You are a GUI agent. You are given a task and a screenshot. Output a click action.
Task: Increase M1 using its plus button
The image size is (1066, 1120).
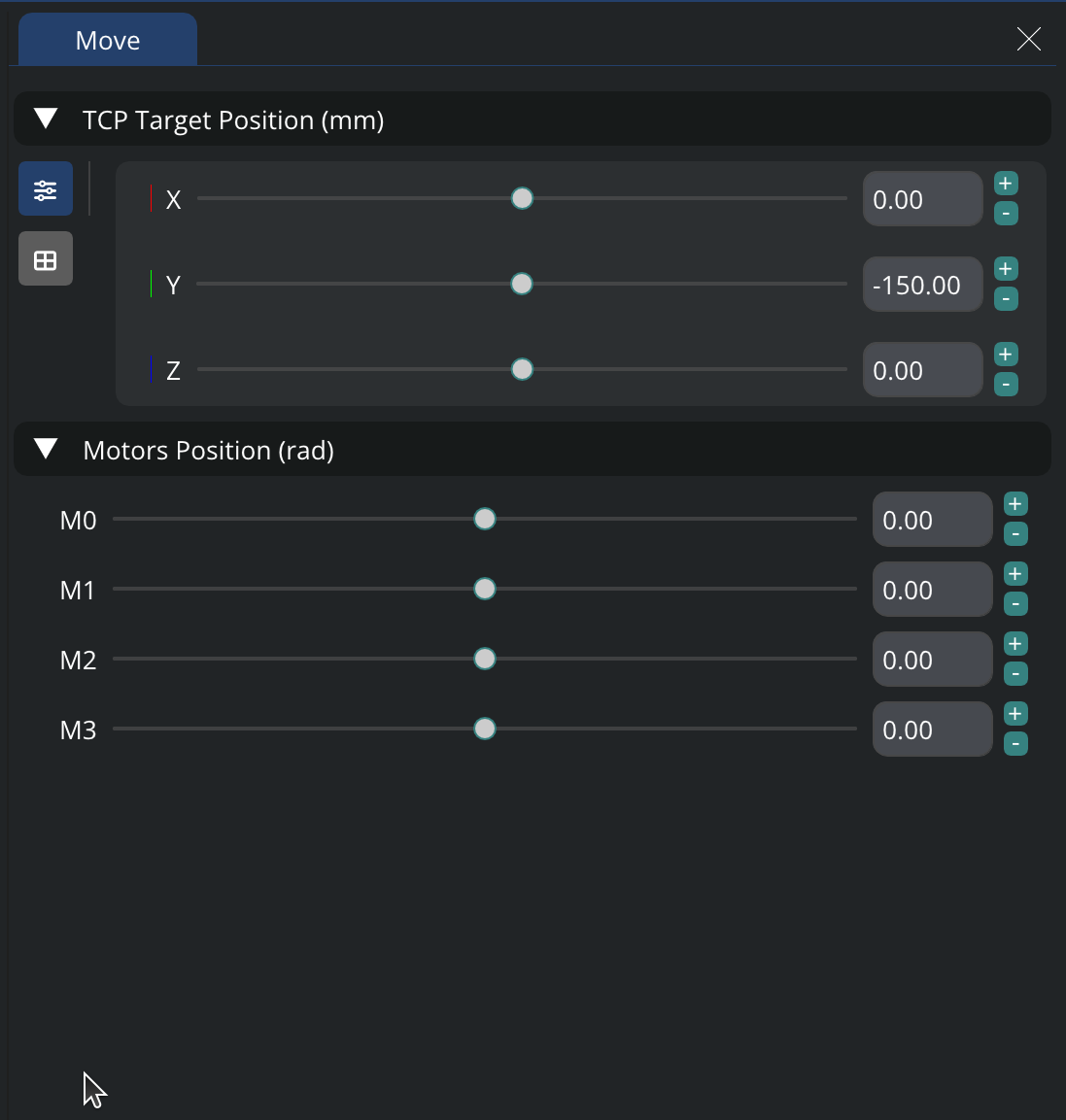click(x=1015, y=574)
